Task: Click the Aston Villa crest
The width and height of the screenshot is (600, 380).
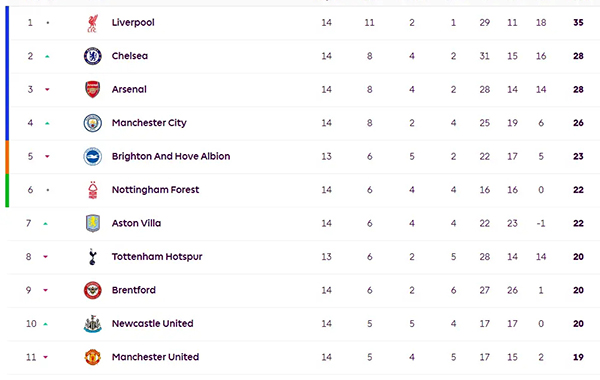Action: pyautogui.click(x=93, y=223)
